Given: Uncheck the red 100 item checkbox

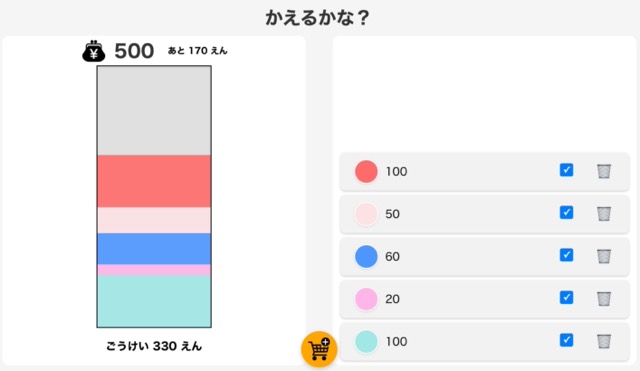Looking at the screenshot, I should [566, 170].
